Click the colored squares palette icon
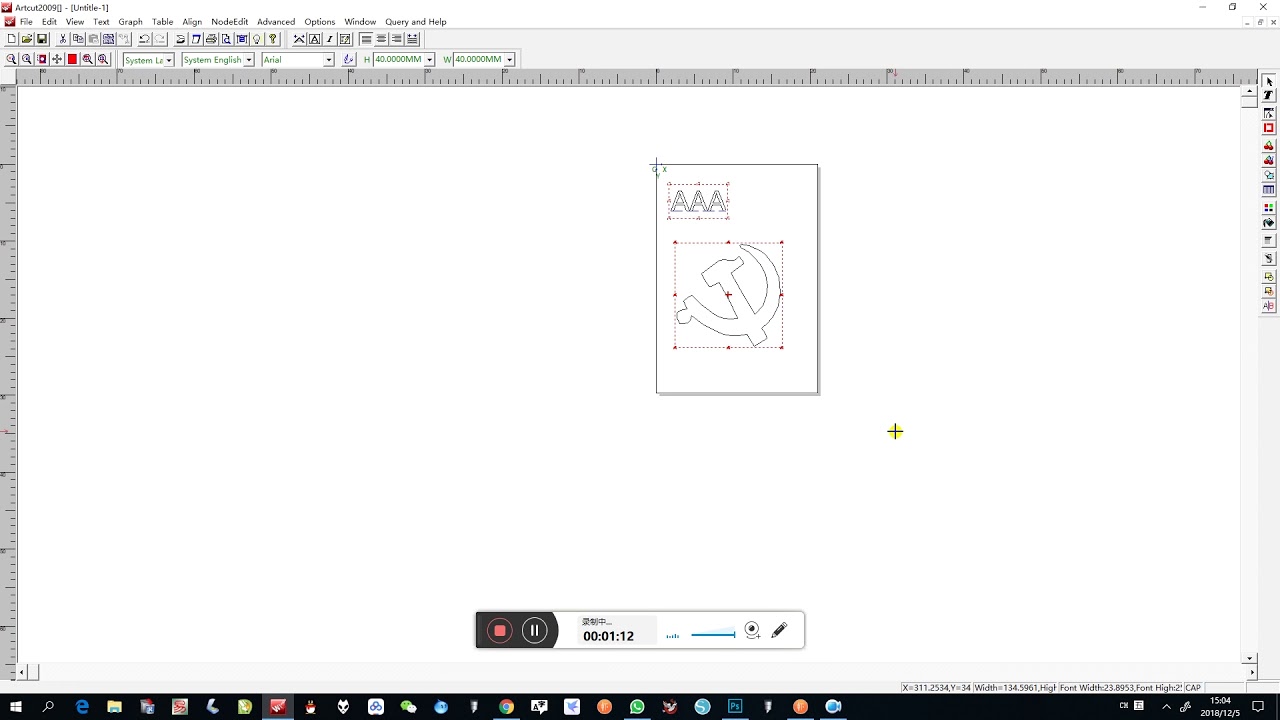 (x=1269, y=207)
